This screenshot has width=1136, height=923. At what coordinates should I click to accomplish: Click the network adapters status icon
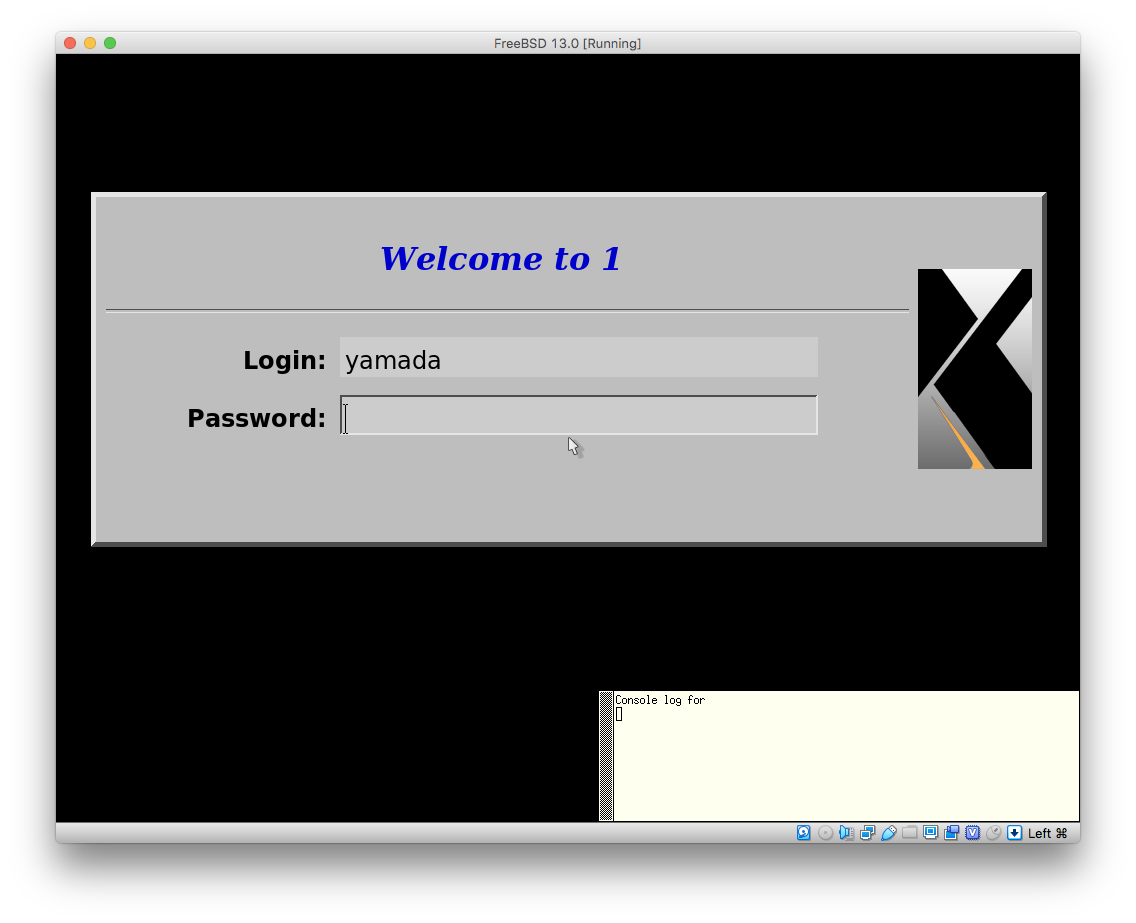click(x=867, y=833)
